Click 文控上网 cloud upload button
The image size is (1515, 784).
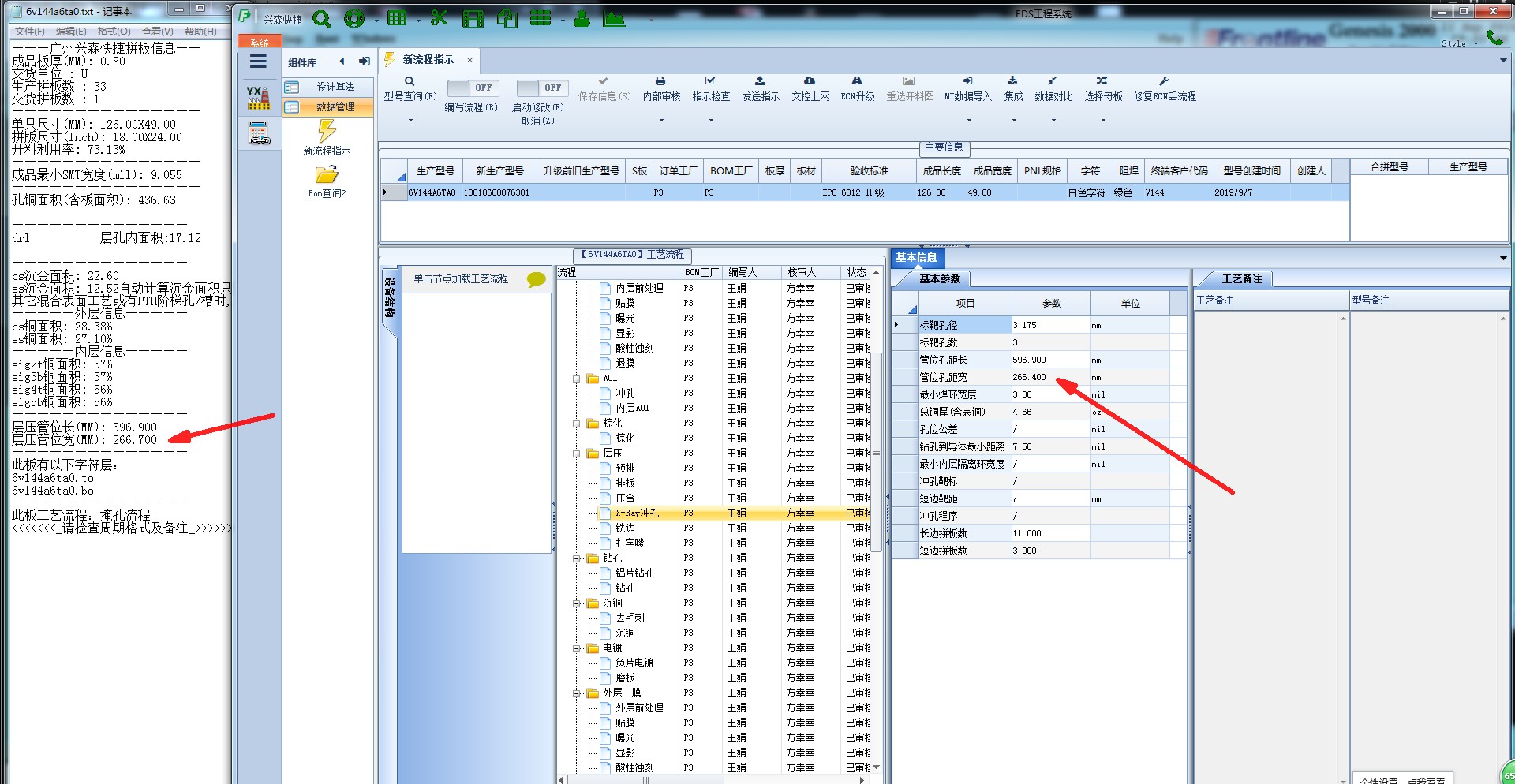point(810,89)
